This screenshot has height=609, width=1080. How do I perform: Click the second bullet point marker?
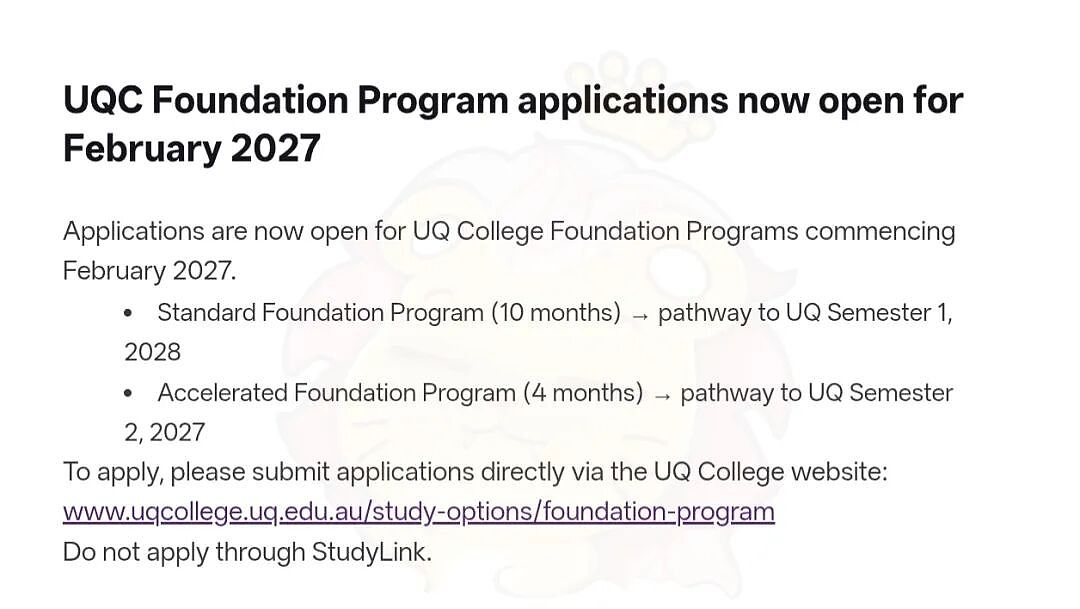tap(128, 393)
